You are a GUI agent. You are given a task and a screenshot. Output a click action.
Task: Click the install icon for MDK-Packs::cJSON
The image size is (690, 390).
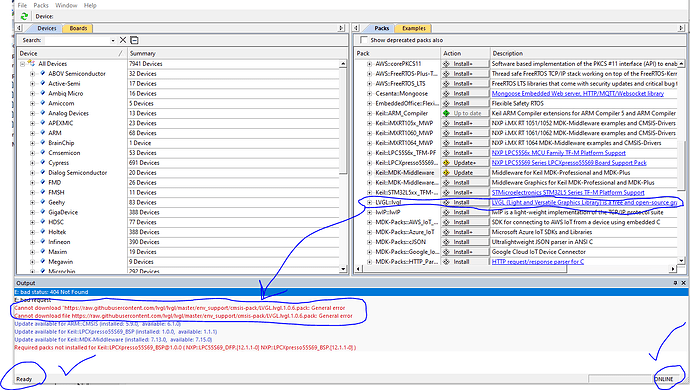pyautogui.click(x=446, y=242)
